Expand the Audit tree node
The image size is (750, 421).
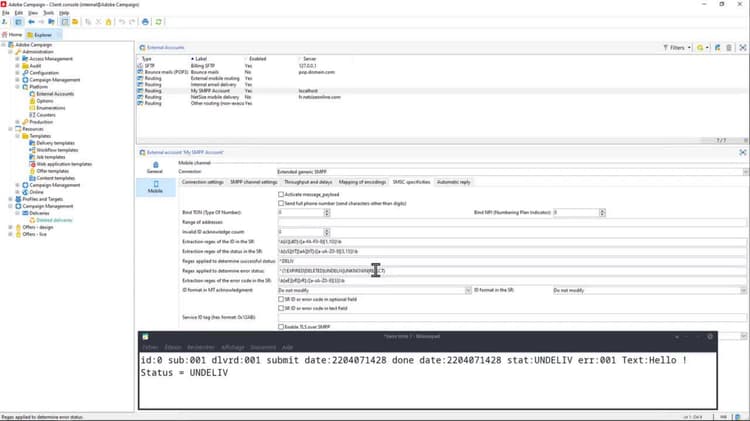pos(18,66)
